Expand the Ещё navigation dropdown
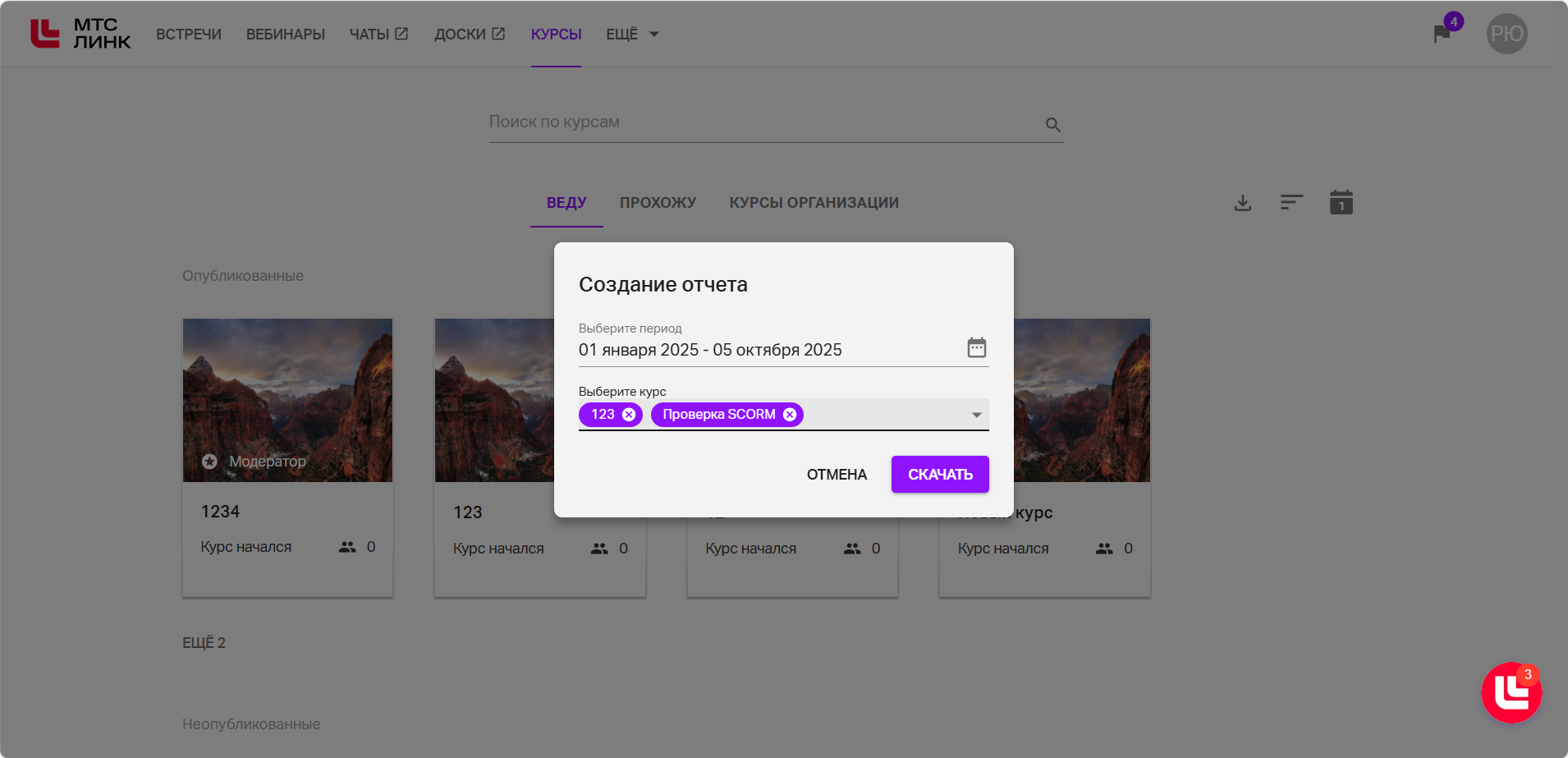Image resolution: width=1568 pixels, height=758 pixels. (632, 34)
